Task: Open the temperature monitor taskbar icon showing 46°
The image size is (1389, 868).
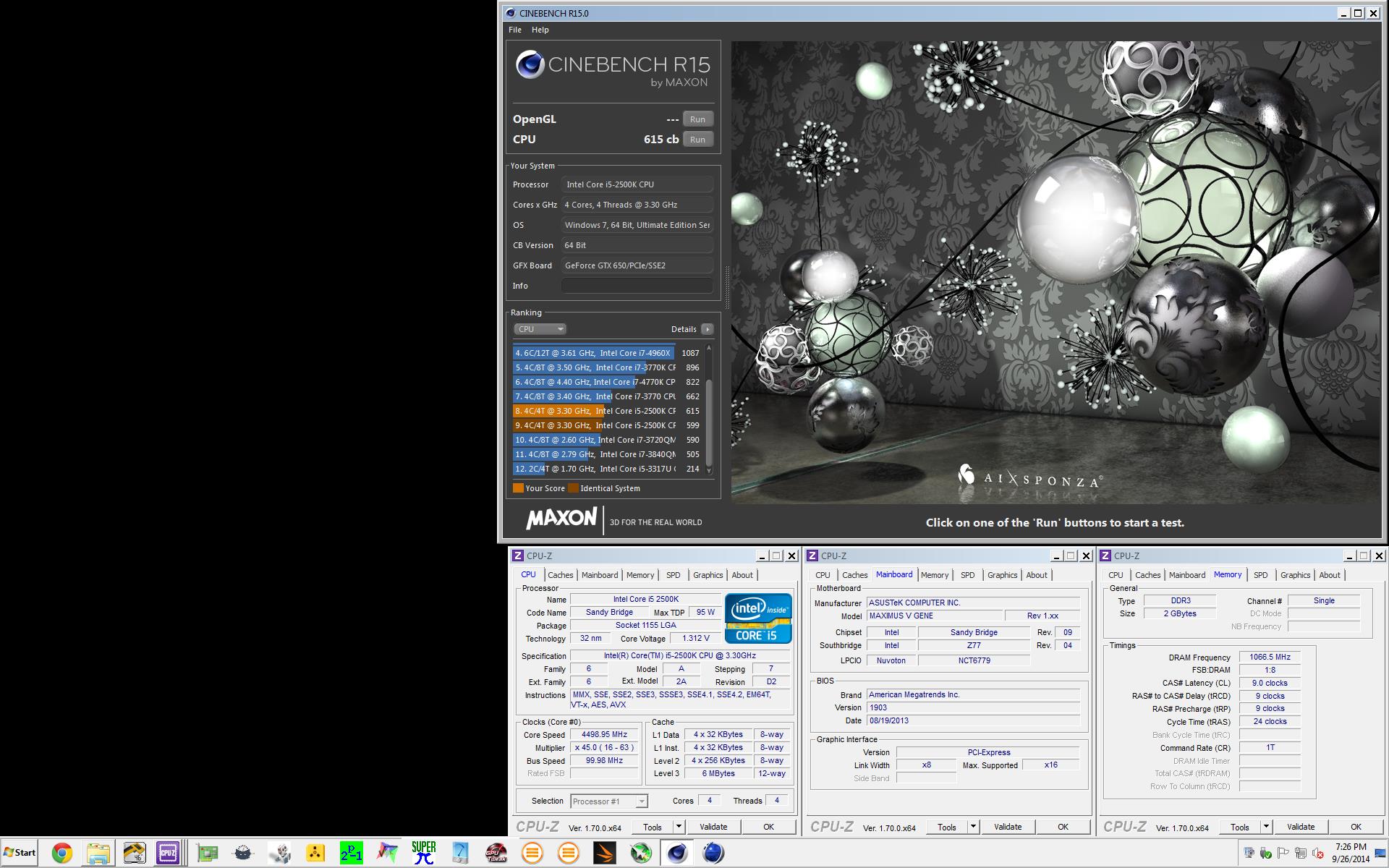Action: coord(135,854)
